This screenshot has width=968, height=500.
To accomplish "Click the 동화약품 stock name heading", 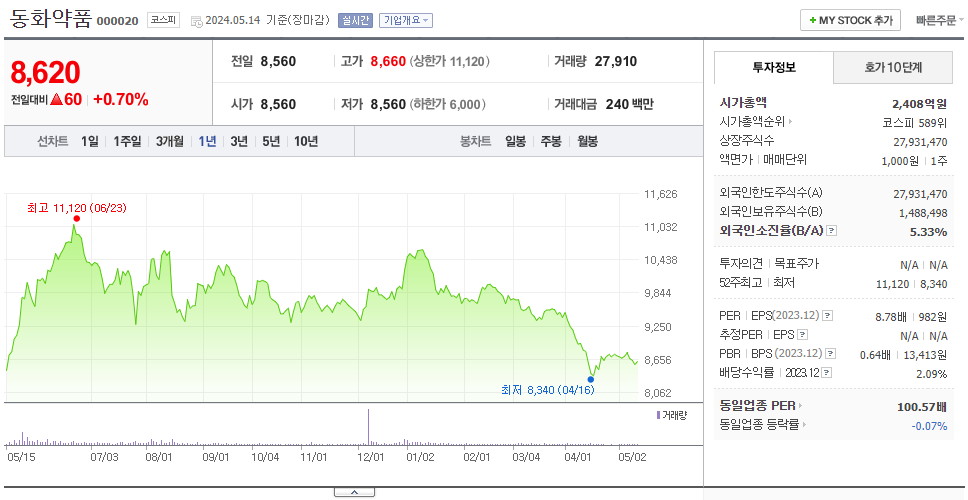I will pyautogui.click(x=50, y=19).
